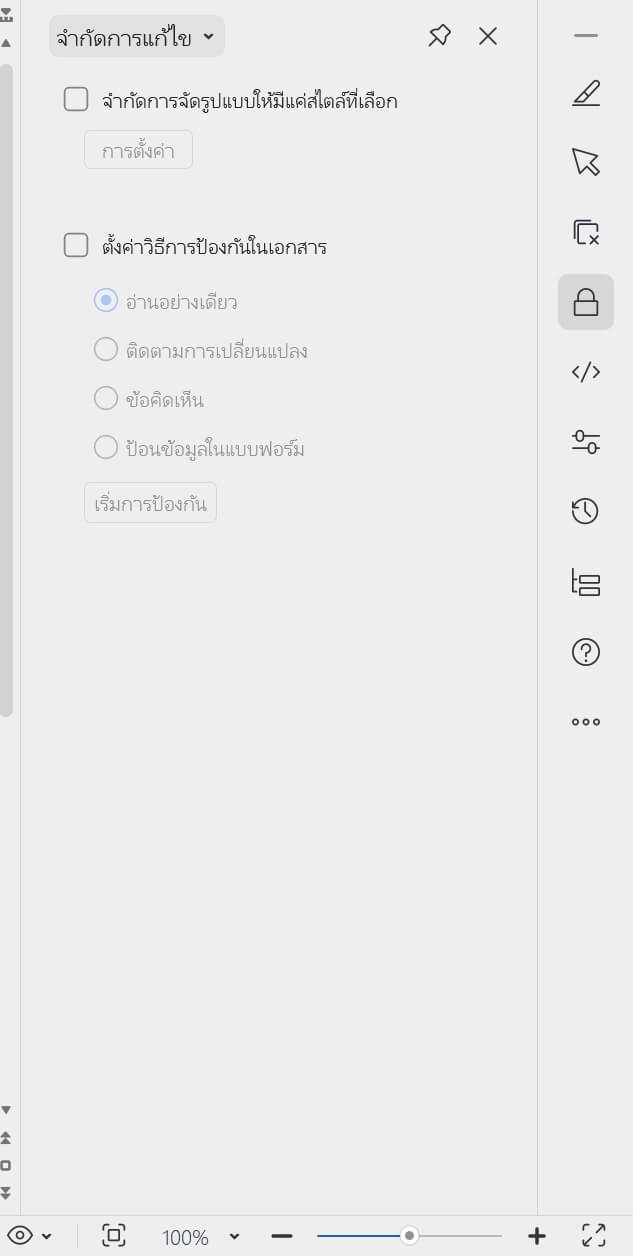
Task: Check ตั้งค่าวิธีการป้องกันในเอกสาร option
Action: pyautogui.click(x=75, y=245)
